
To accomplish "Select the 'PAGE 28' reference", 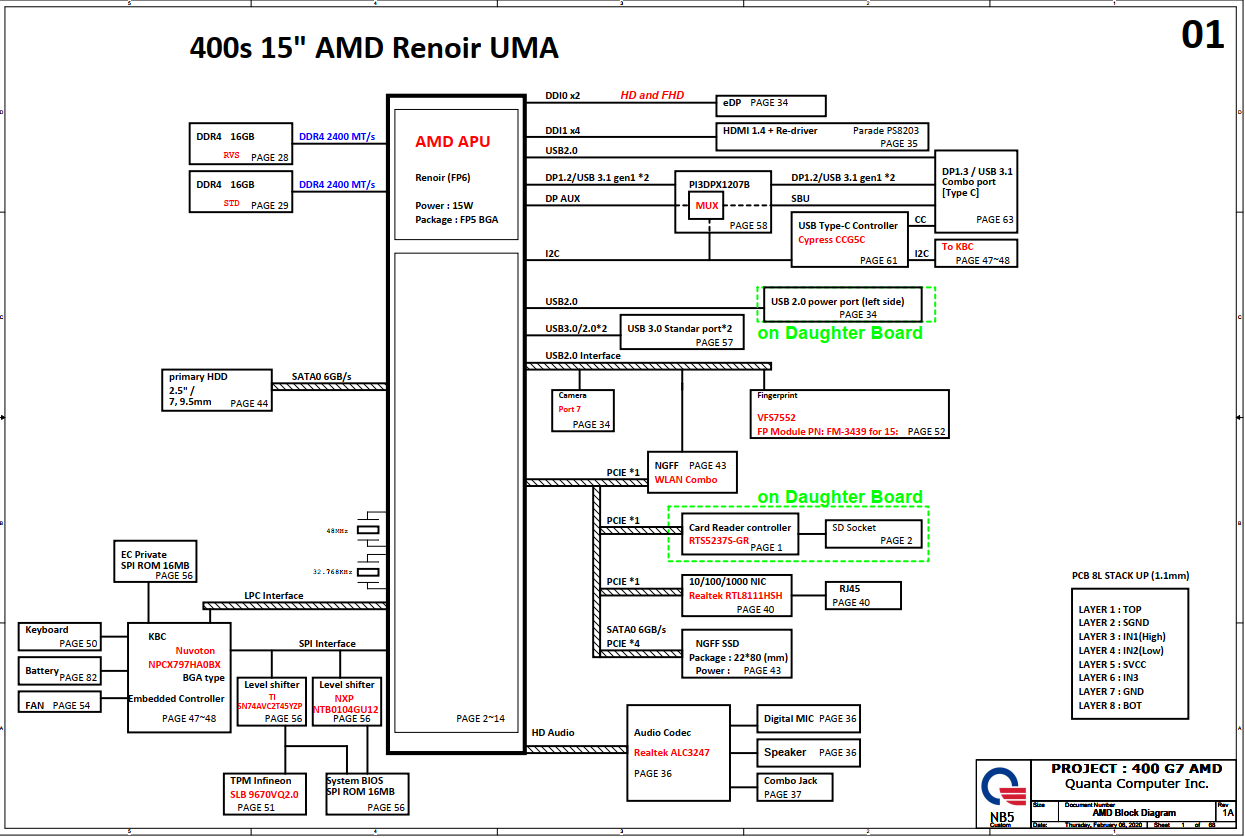I will click(x=269, y=158).
